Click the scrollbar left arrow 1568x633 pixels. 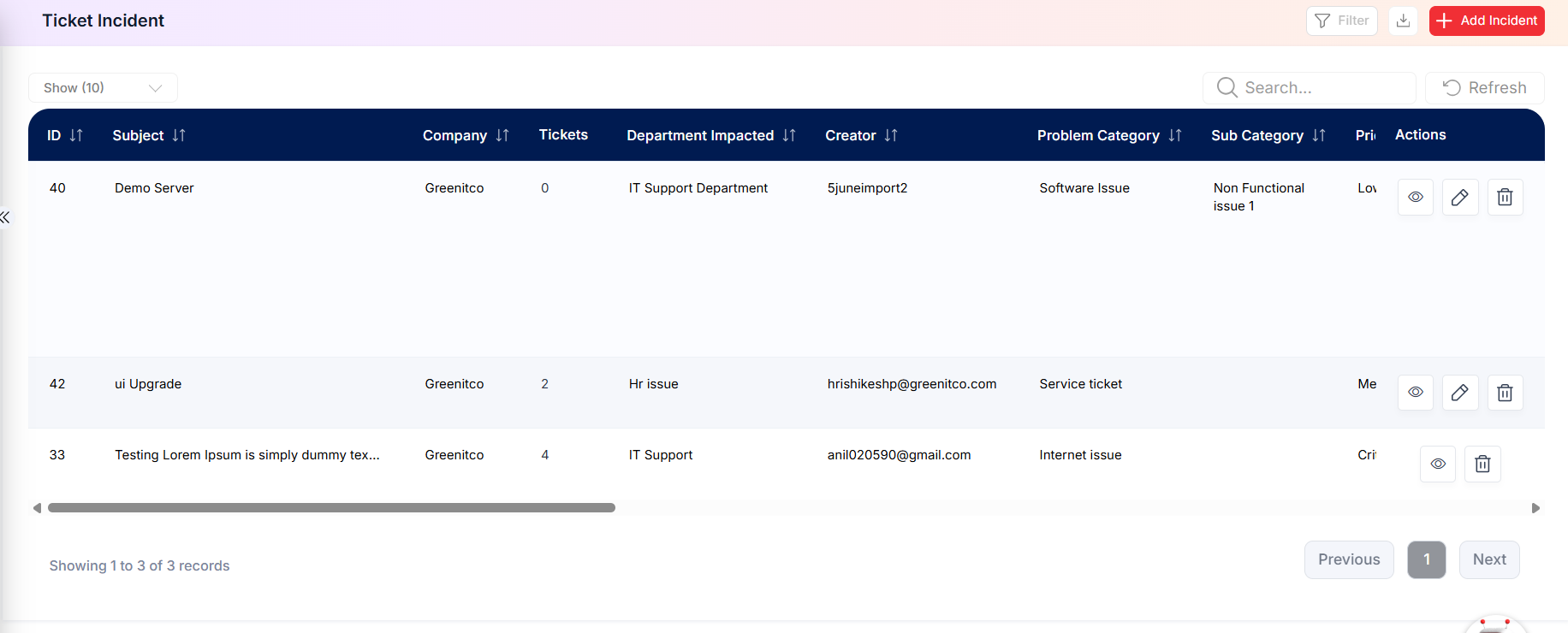click(x=37, y=508)
